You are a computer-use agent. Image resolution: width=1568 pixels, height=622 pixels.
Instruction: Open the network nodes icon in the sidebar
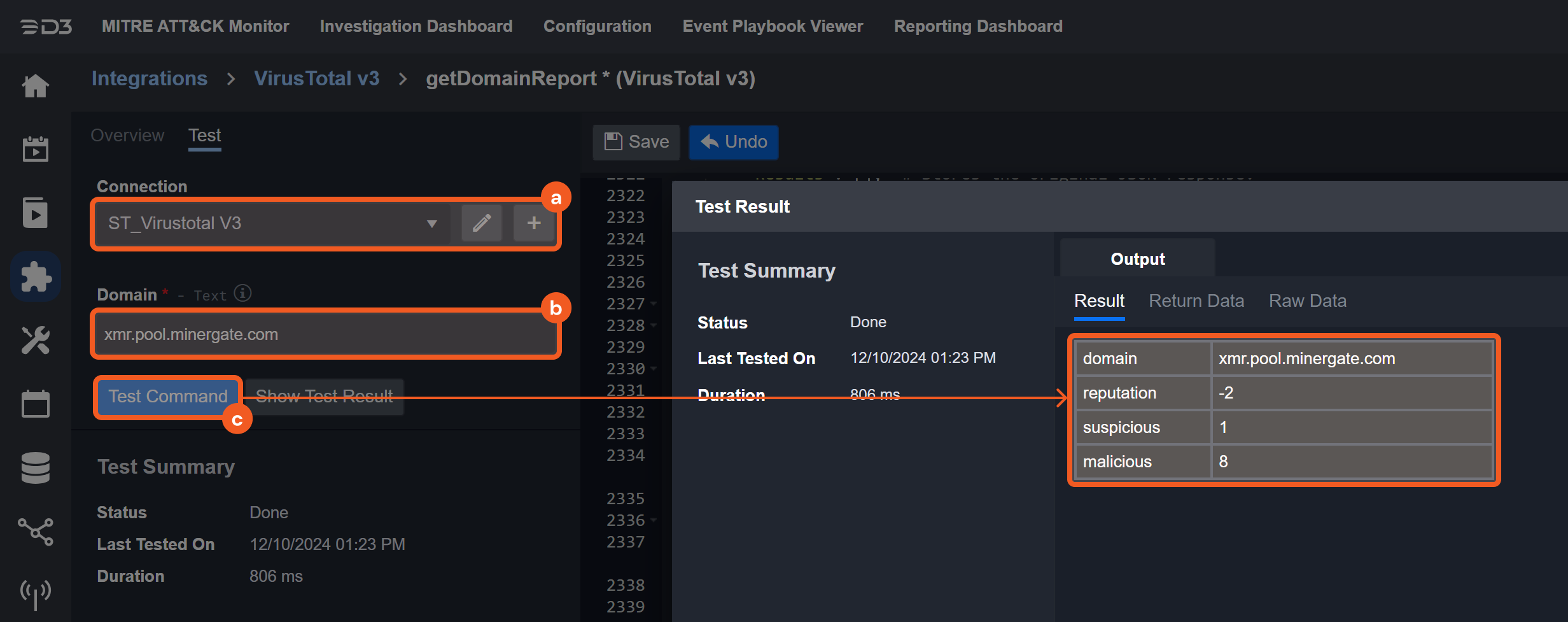[36, 532]
